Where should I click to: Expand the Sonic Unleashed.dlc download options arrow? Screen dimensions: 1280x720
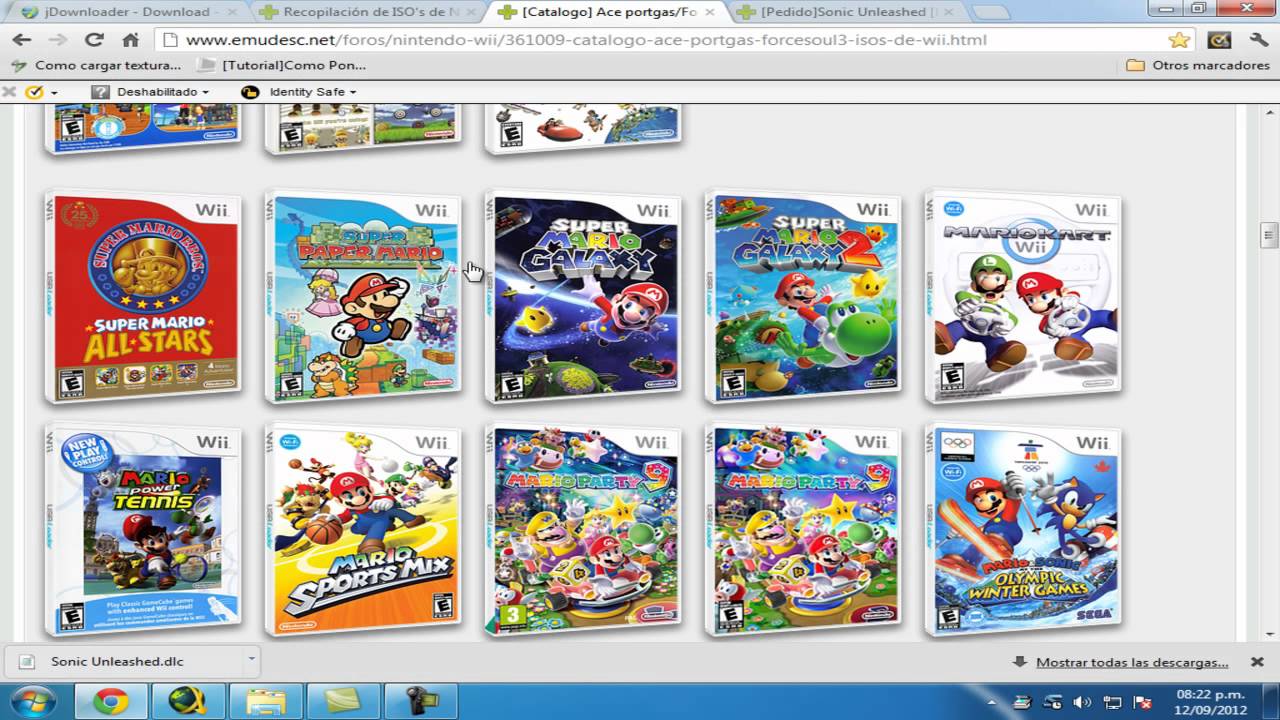pyautogui.click(x=251, y=661)
